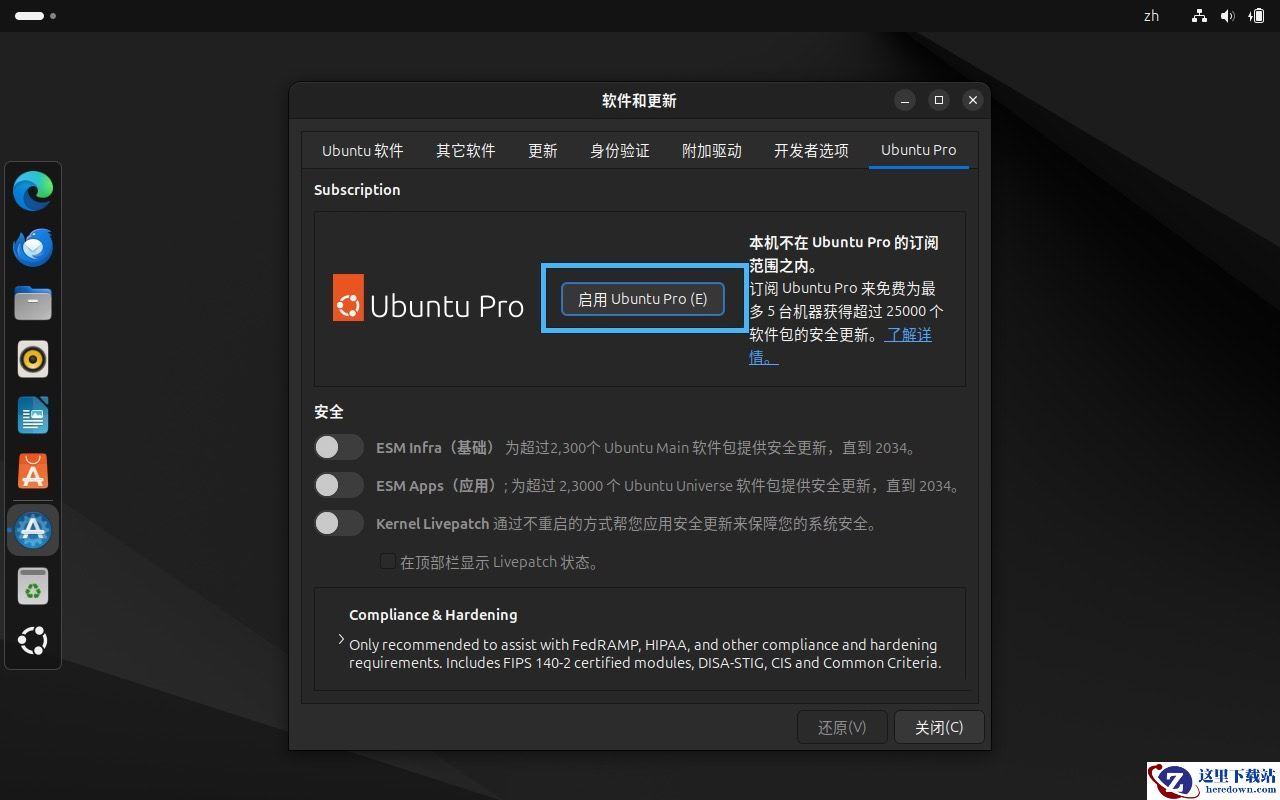This screenshot has height=800, width=1280.
Task: Click the power icon in the top bar
Action: pyautogui.click(x=1257, y=16)
